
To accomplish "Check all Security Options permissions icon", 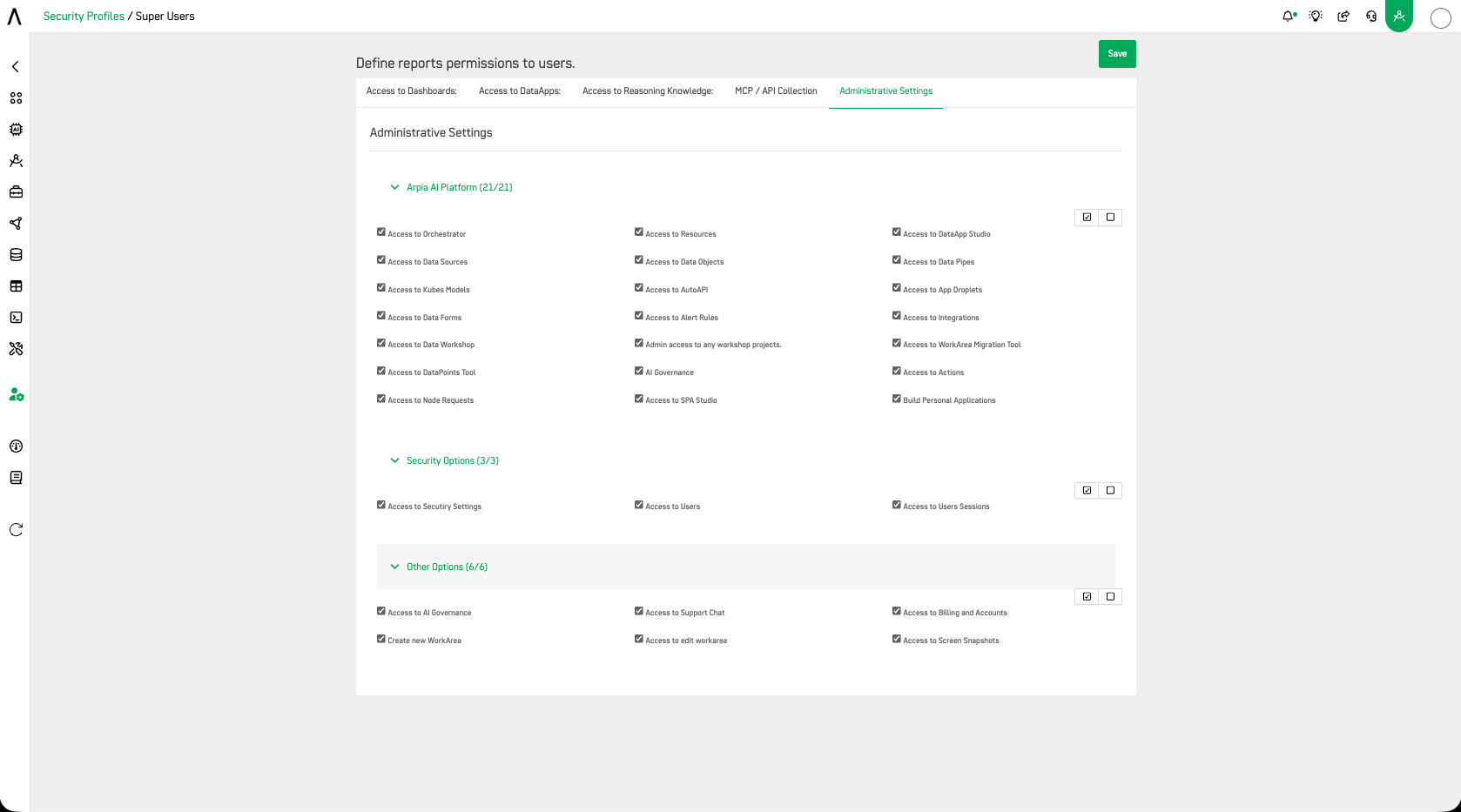I will [x=1087, y=491].
